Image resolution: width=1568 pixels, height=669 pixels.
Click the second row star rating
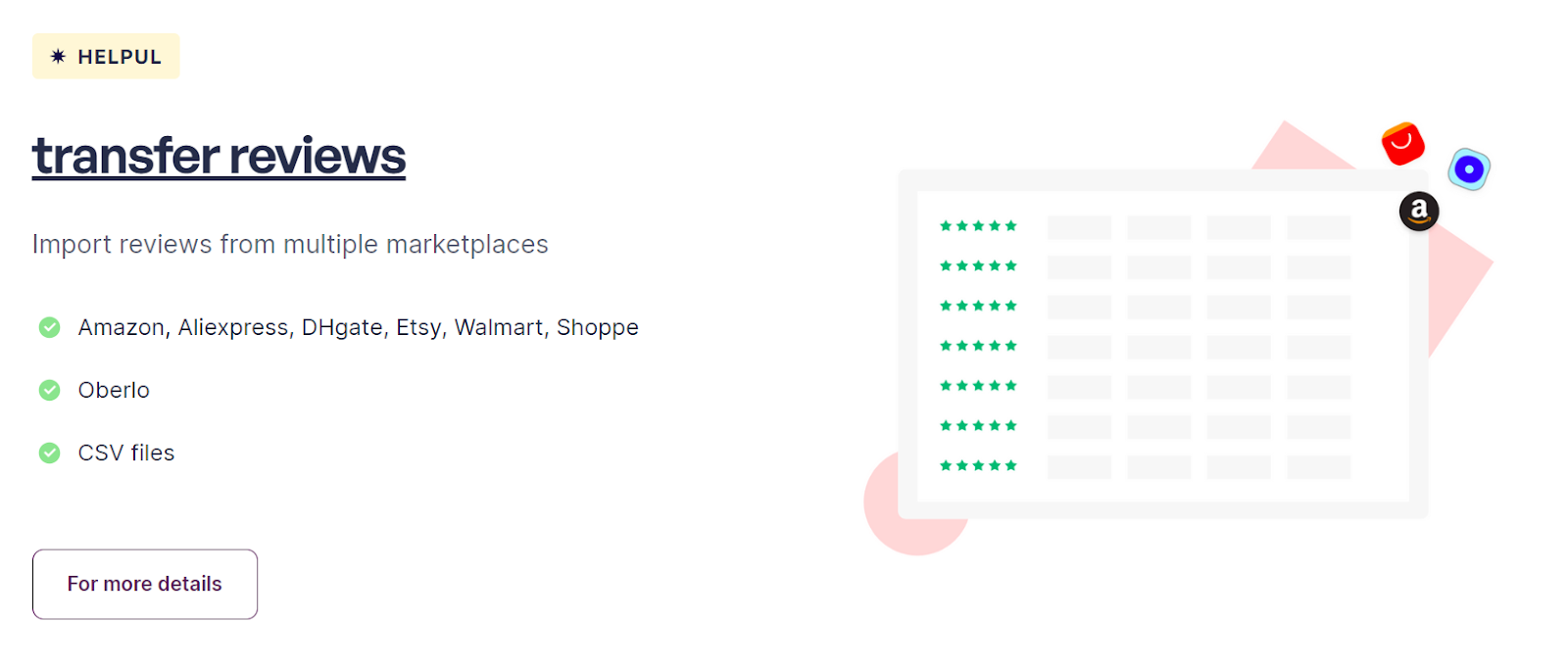[978, 266]
